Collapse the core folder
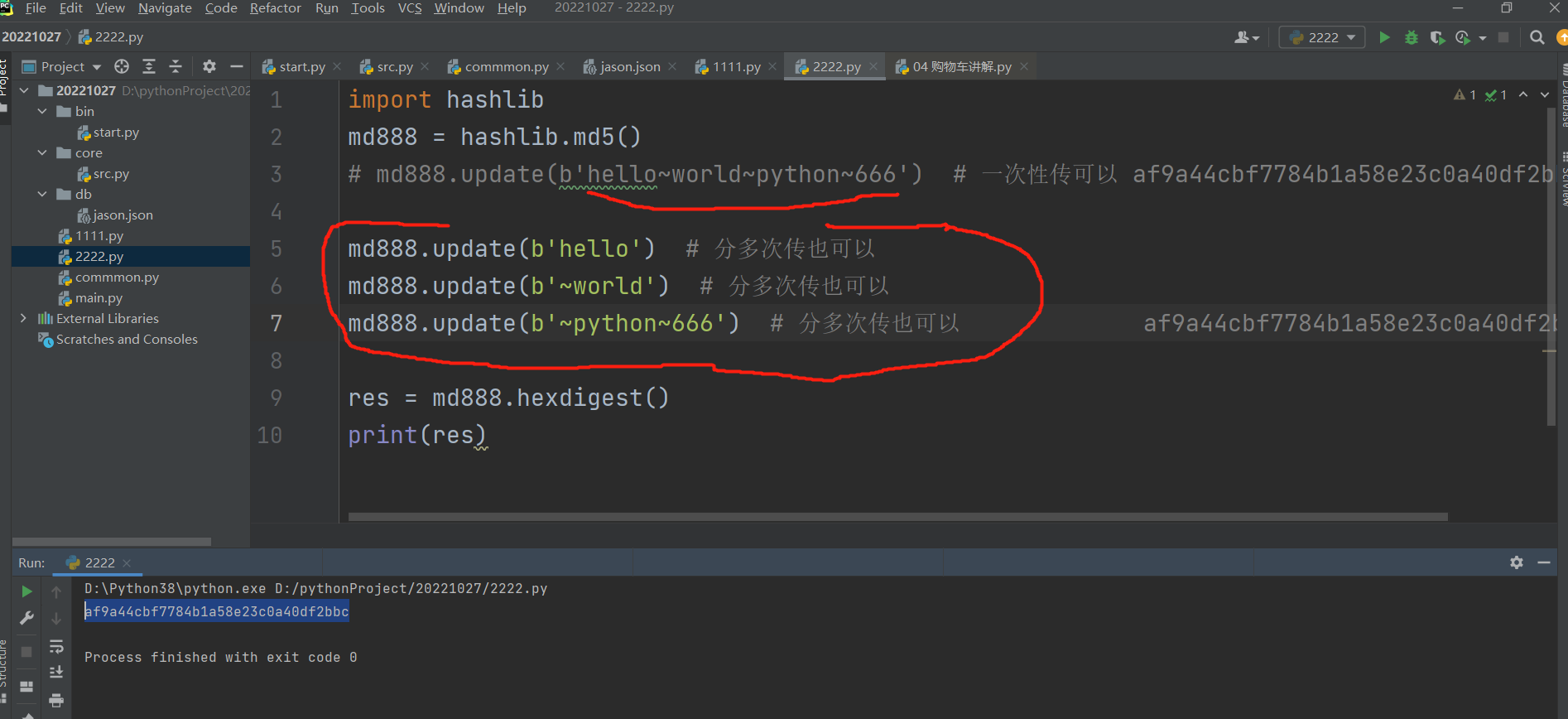This screenshot has height=719, width=1568. click(42, 152)
